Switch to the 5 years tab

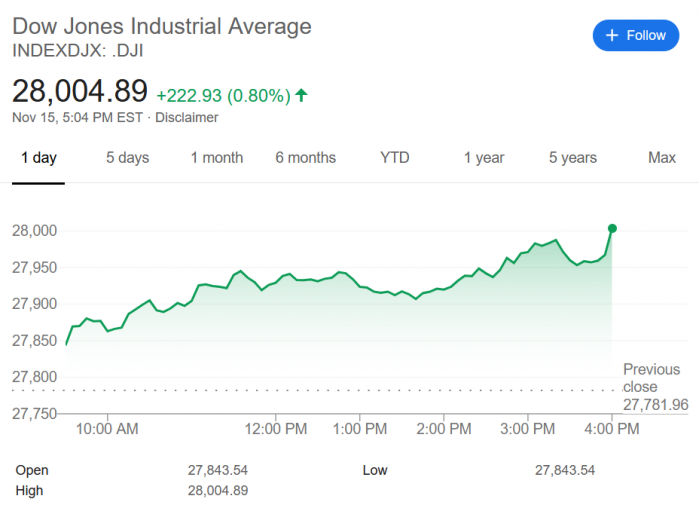[x=573, y=158]
